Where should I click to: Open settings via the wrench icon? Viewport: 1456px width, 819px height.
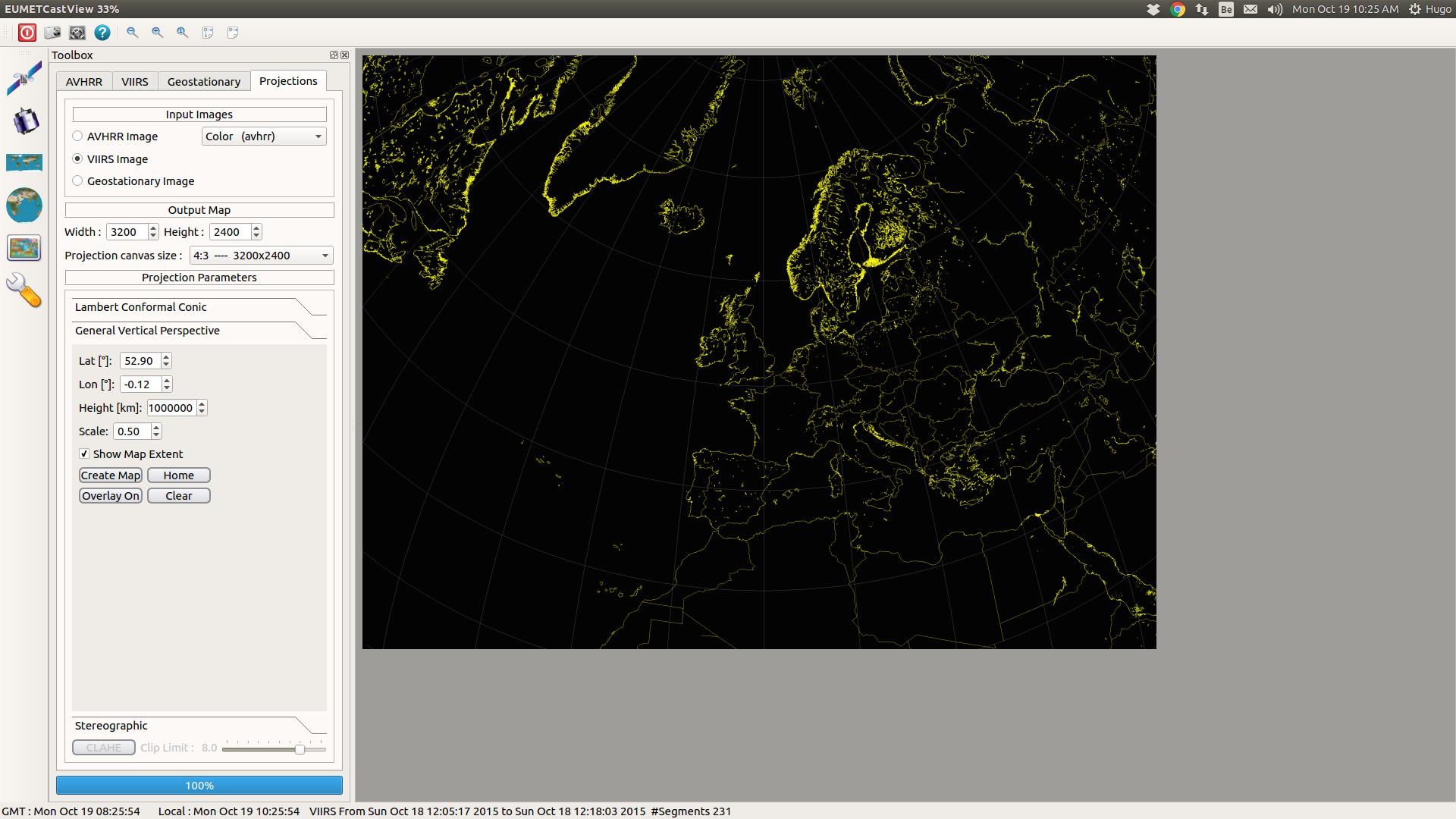coord(24,290)
